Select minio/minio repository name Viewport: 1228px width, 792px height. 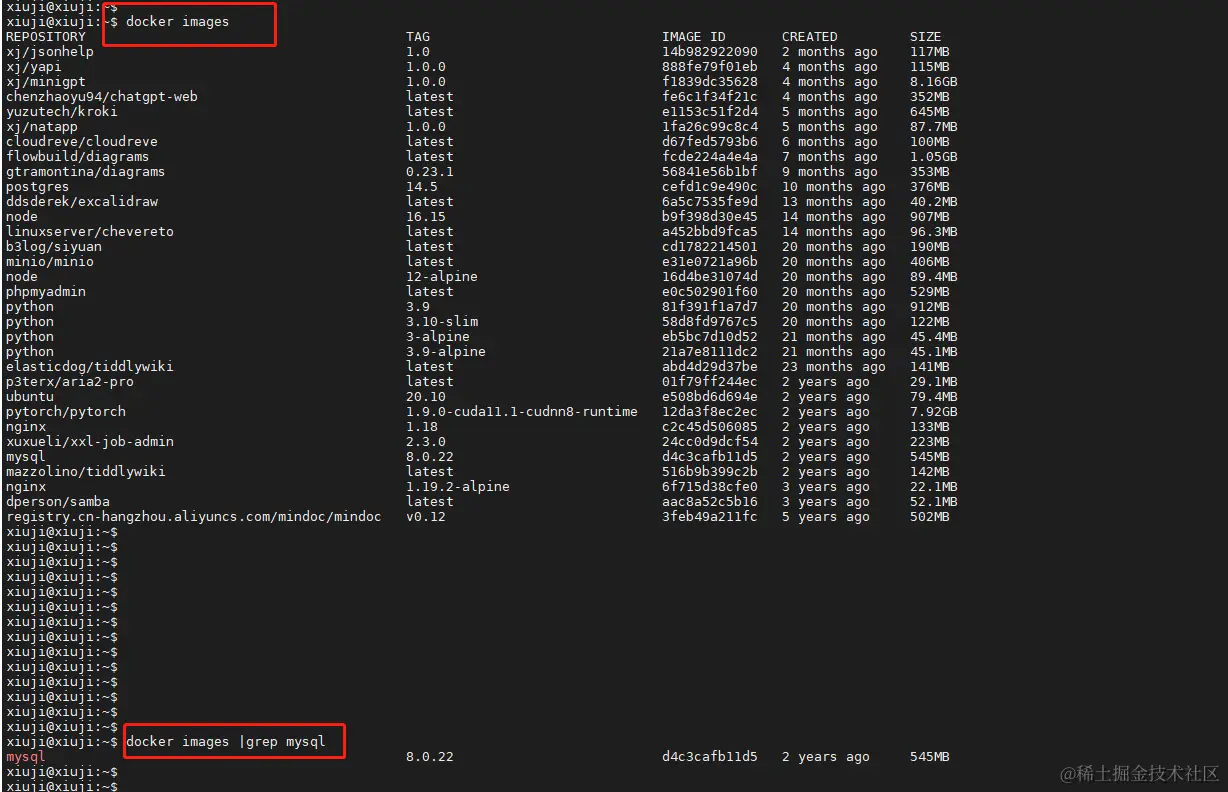click(50, 261)
